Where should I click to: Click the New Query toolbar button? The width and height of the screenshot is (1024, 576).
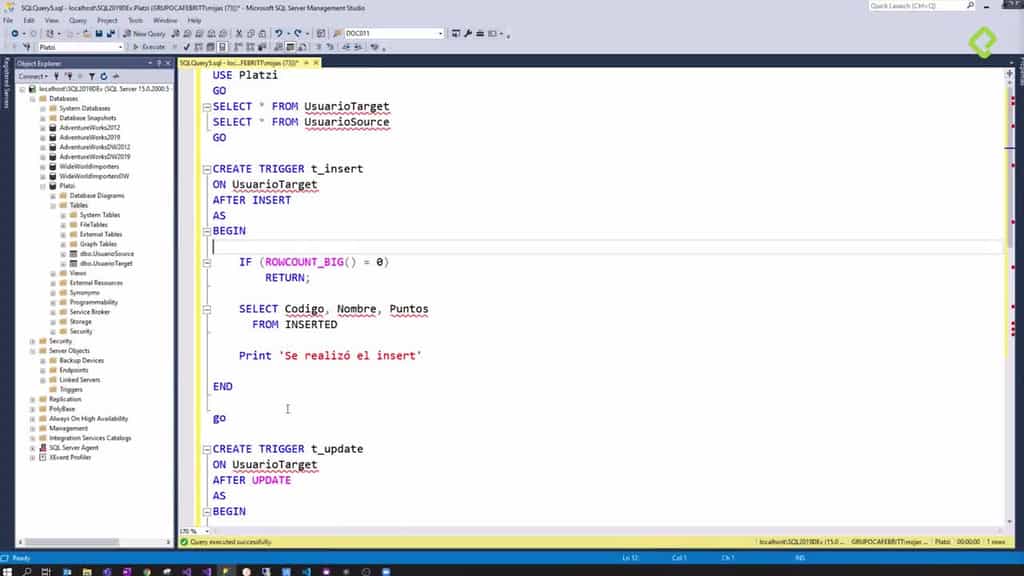[144, 33]
